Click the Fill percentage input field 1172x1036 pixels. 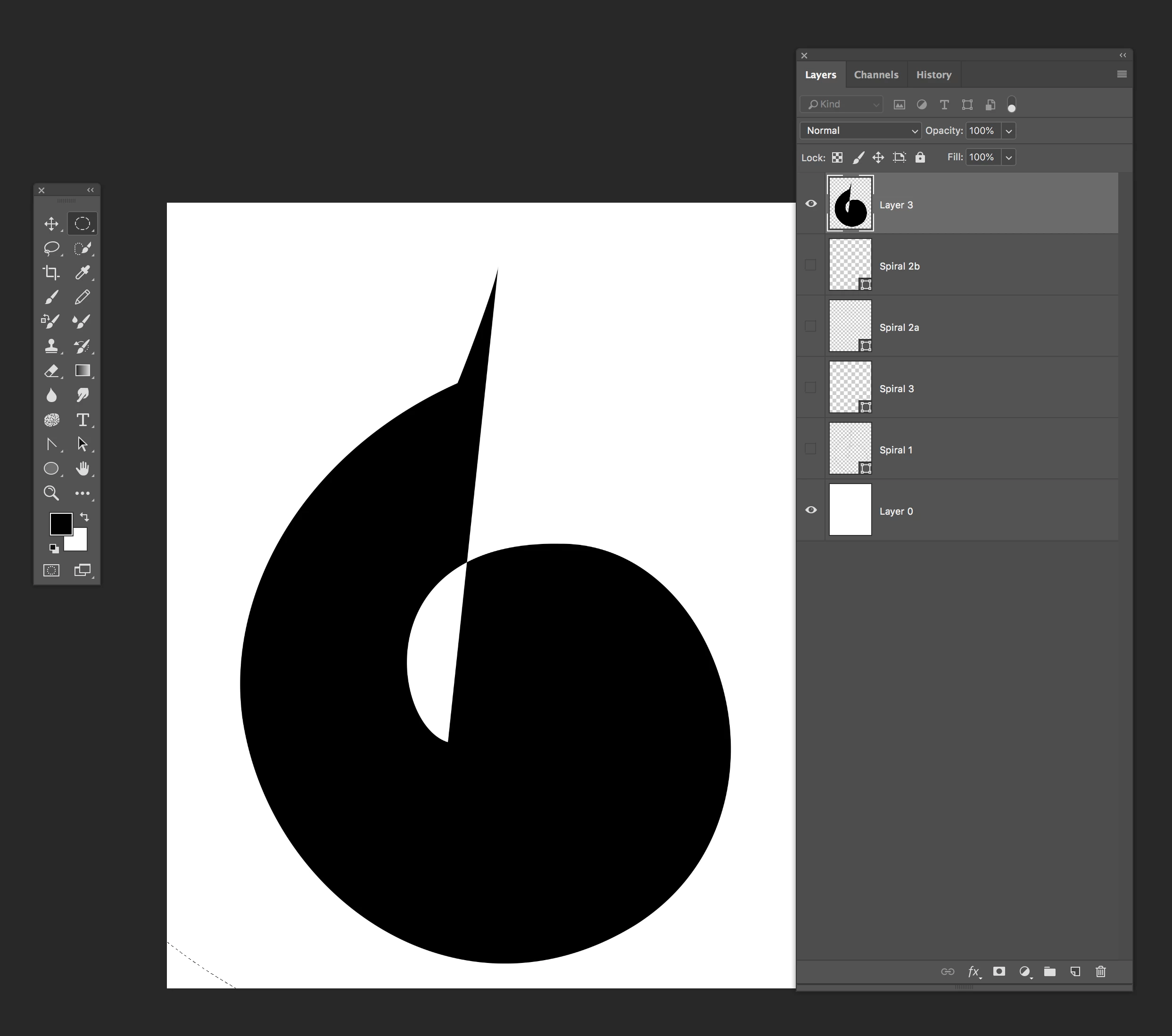[982, 157]
